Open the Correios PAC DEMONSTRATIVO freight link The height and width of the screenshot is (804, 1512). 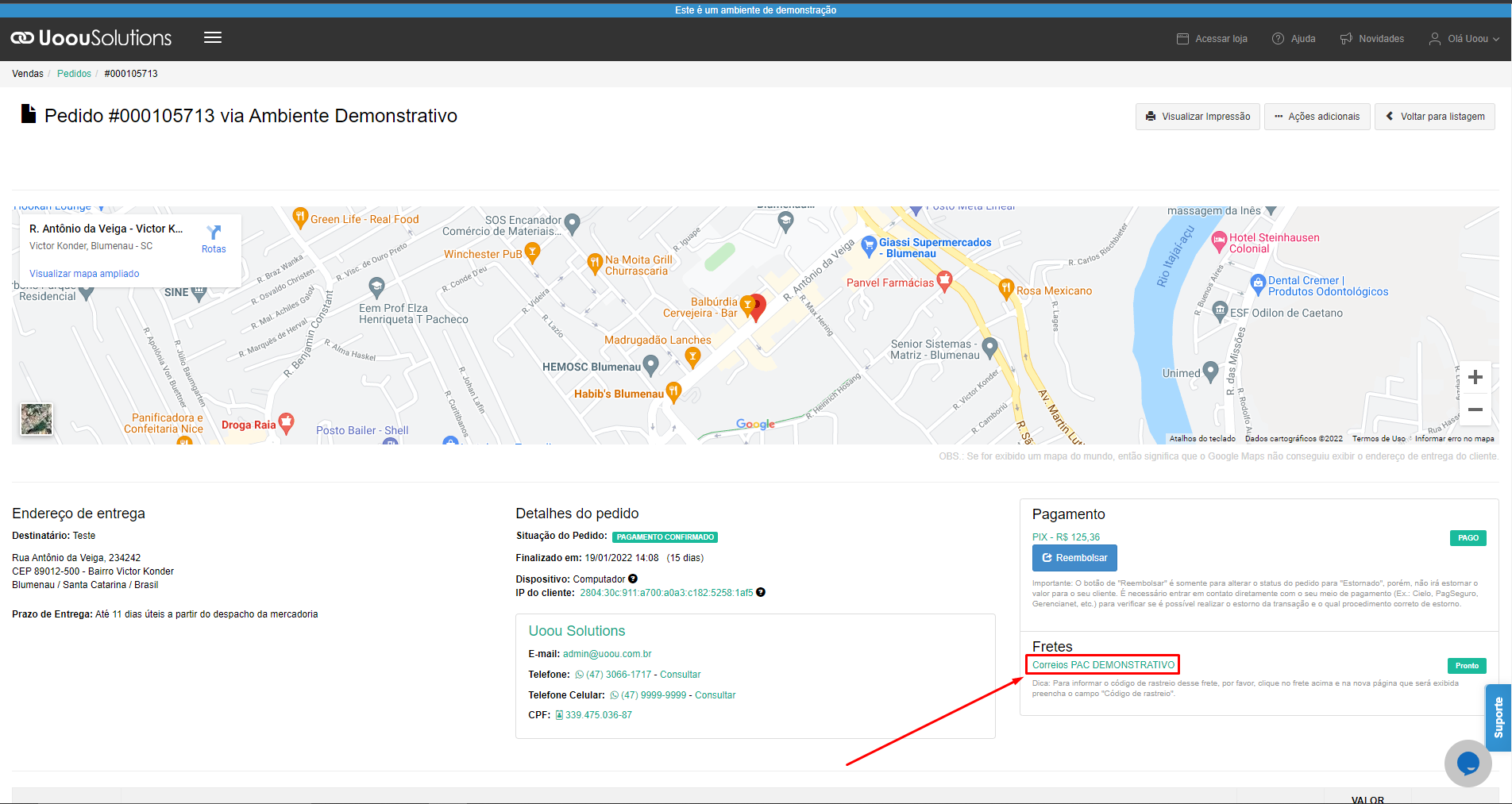coord(1103,665)
